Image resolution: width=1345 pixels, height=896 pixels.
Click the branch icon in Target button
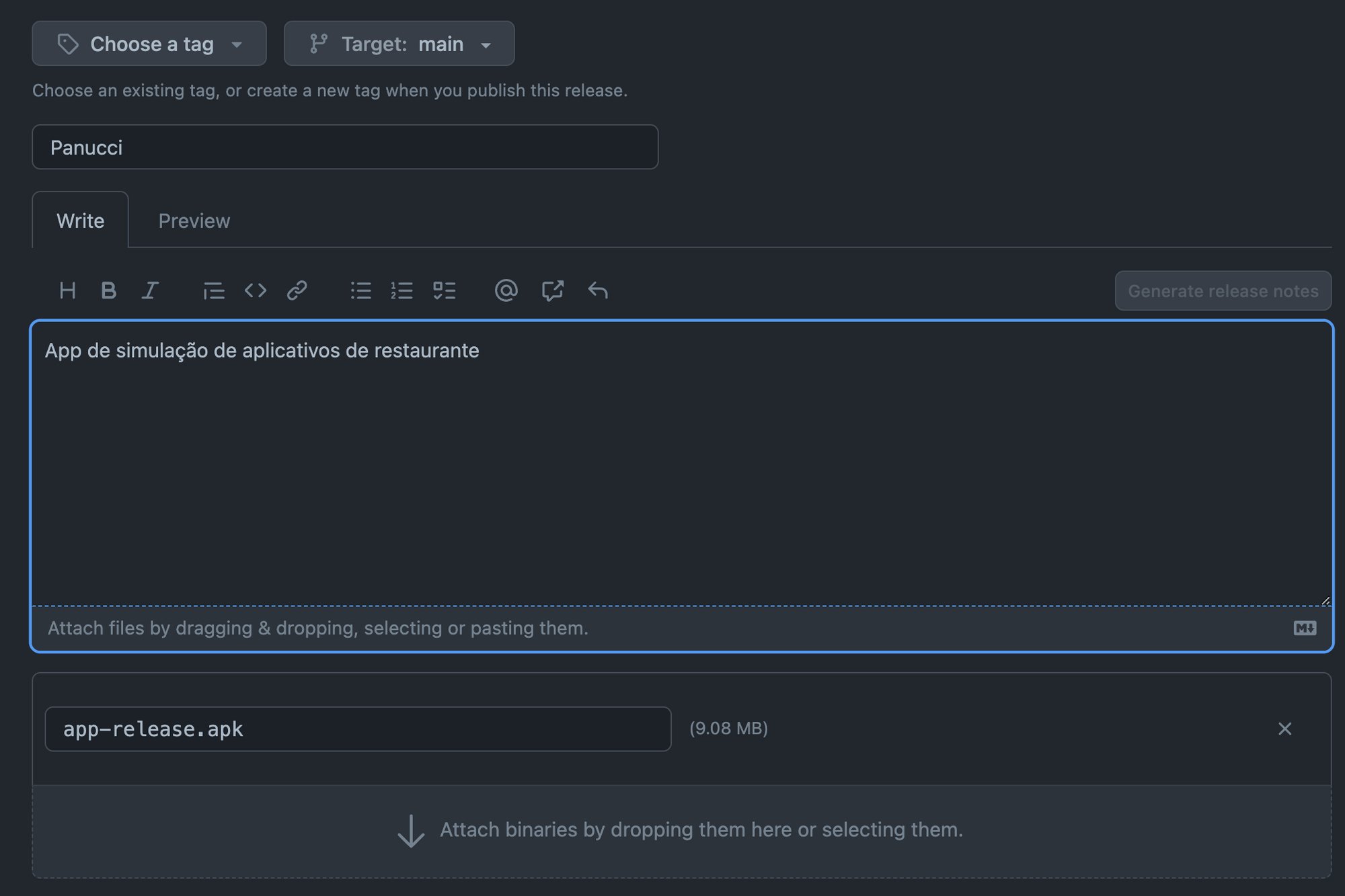pyautogui.click(x=318, y=44)
